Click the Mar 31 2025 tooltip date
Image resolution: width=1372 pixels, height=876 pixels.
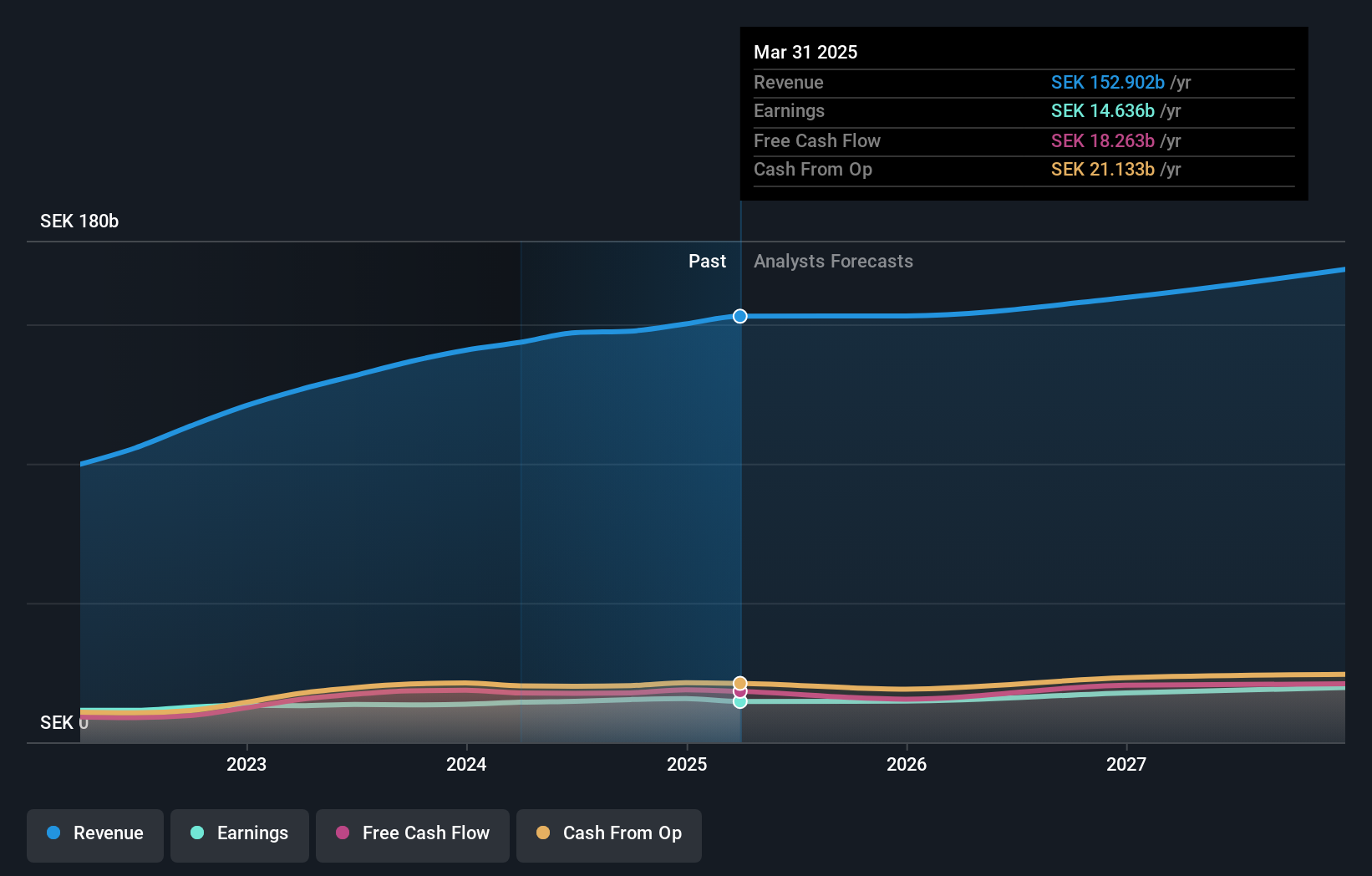pos(805,52)
